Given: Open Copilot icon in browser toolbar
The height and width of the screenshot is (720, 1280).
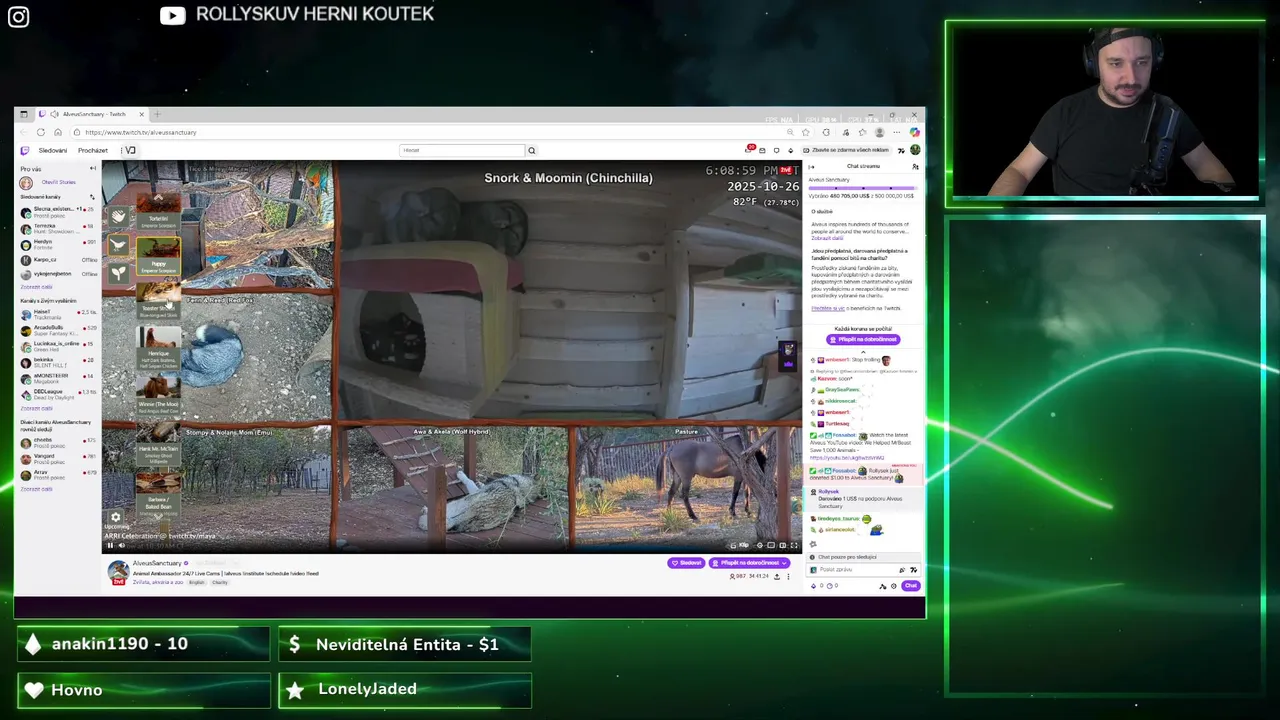Looking at the screenshot, I should pyautogui.click(x=915, y=132).
